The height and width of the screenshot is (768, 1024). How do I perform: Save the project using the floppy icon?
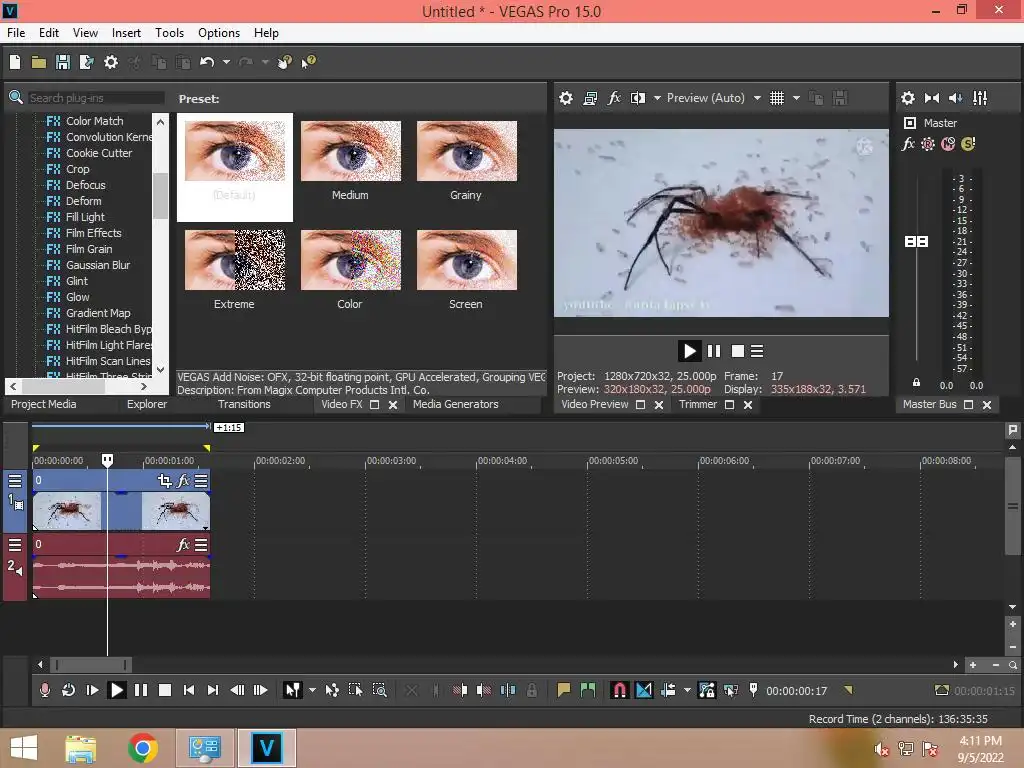point(63,62)
